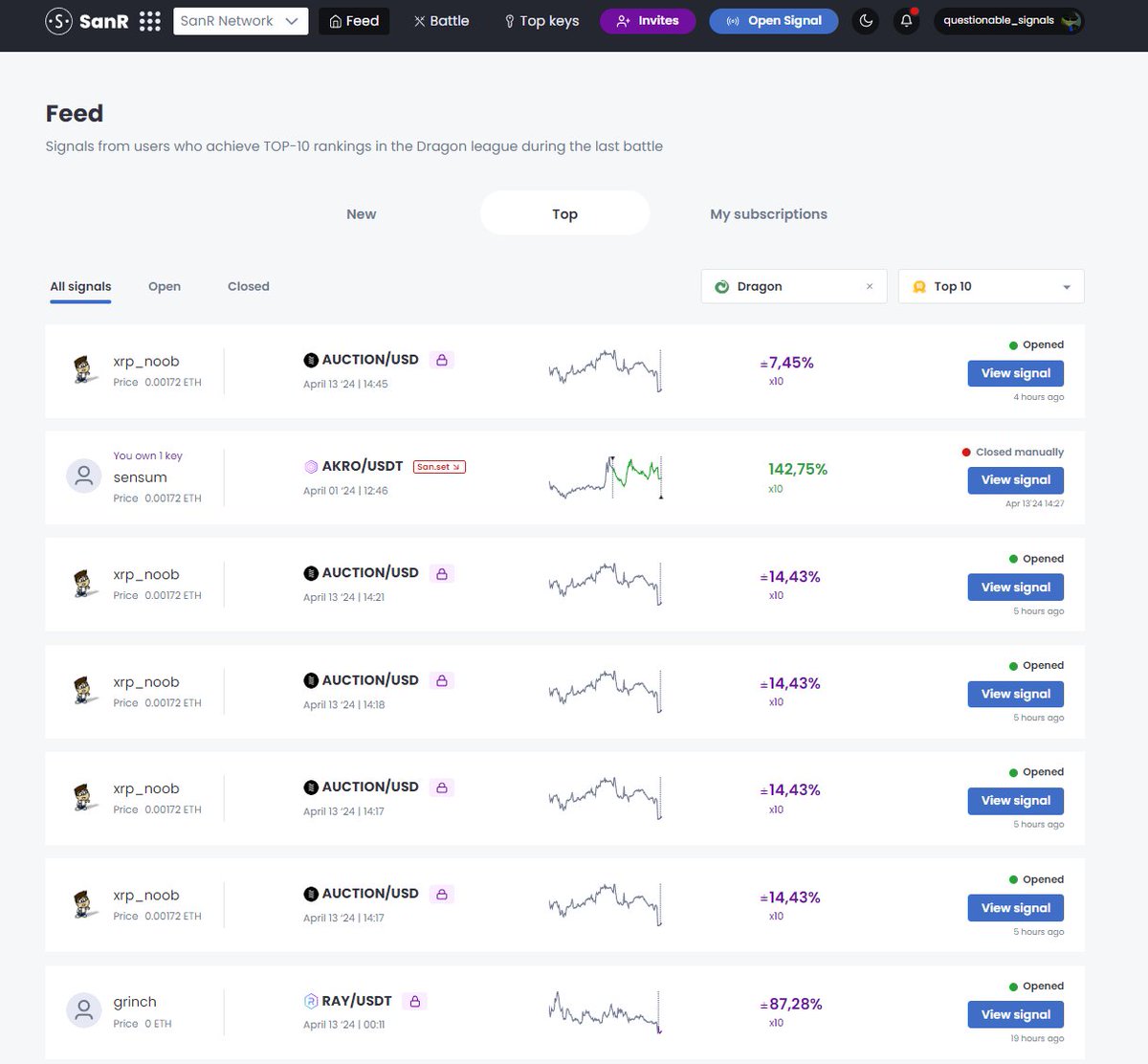This screenshot has height=1064, width=1148.
Task: Click the RAY token icon on grinch's signal
Action: [312, 1001]
